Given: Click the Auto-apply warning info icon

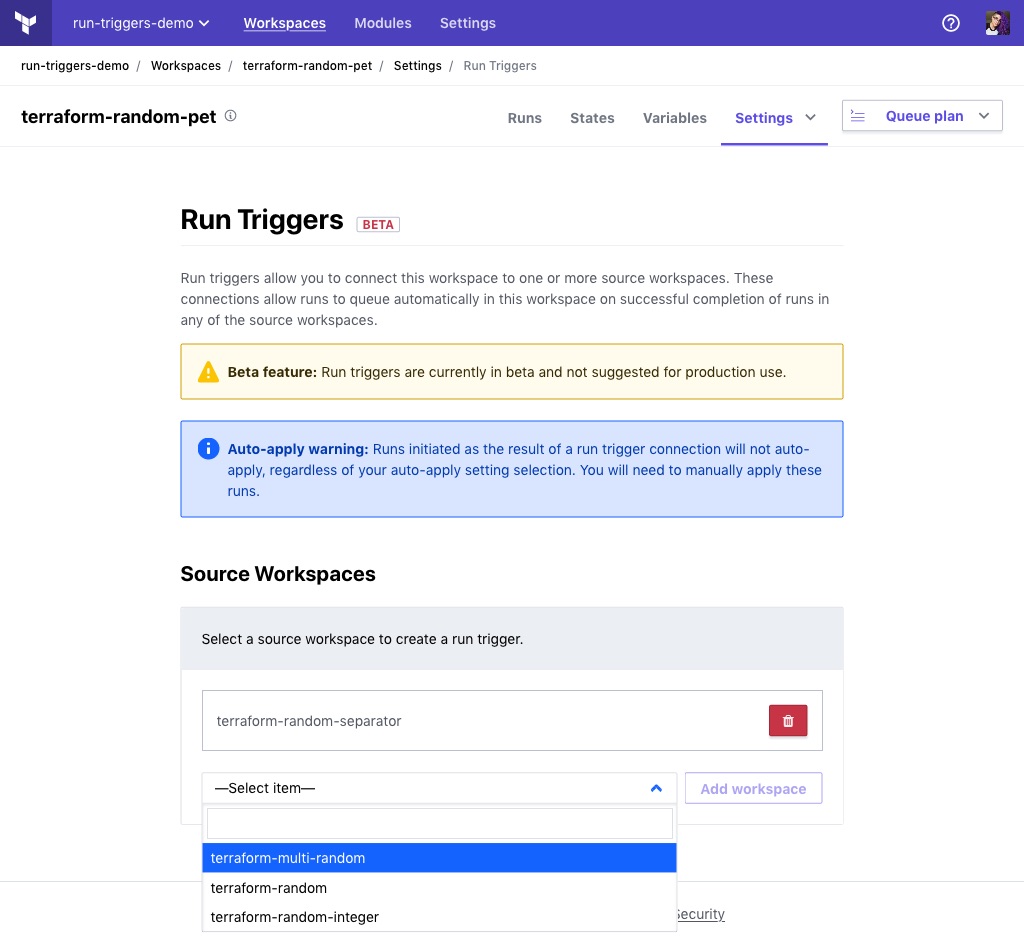Looking at the screenshot, I should pos(208,449).
